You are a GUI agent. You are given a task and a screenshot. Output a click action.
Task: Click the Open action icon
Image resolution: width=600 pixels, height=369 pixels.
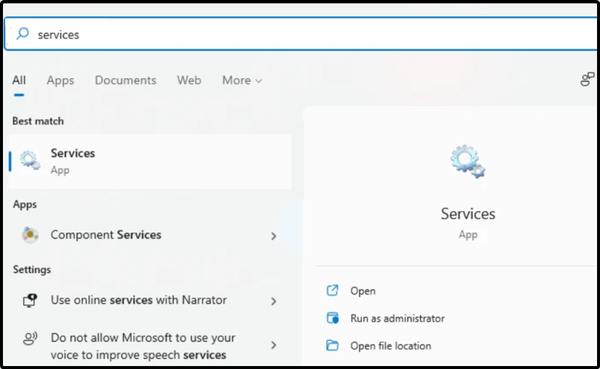point(332,291)
